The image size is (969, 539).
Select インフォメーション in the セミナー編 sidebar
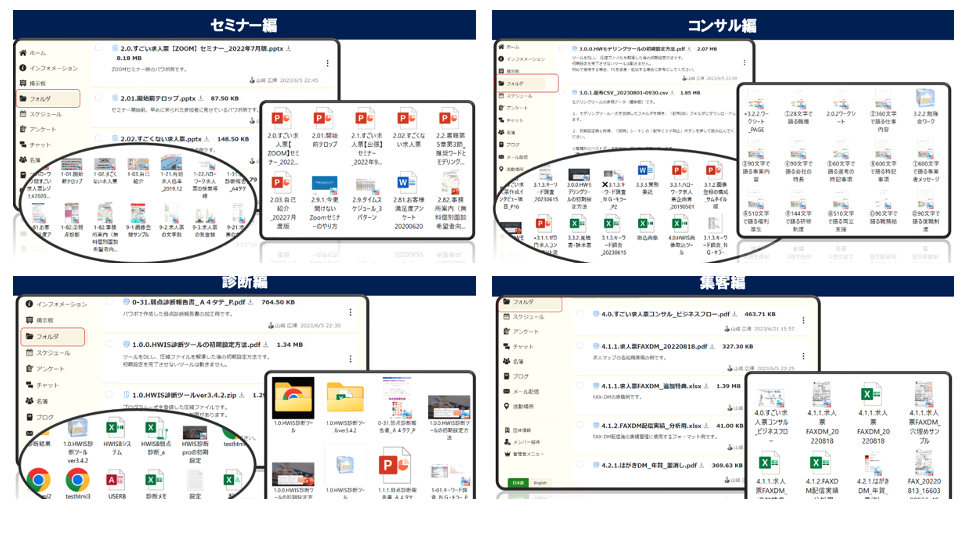(x=48, y=68)
